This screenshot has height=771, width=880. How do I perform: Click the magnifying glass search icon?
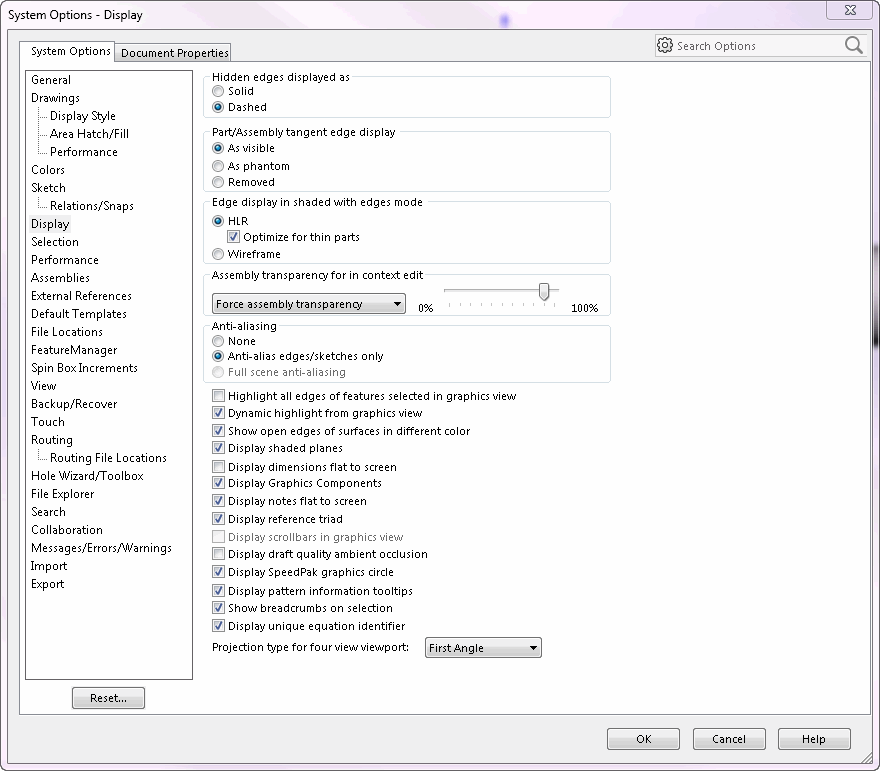pos(854,45)
